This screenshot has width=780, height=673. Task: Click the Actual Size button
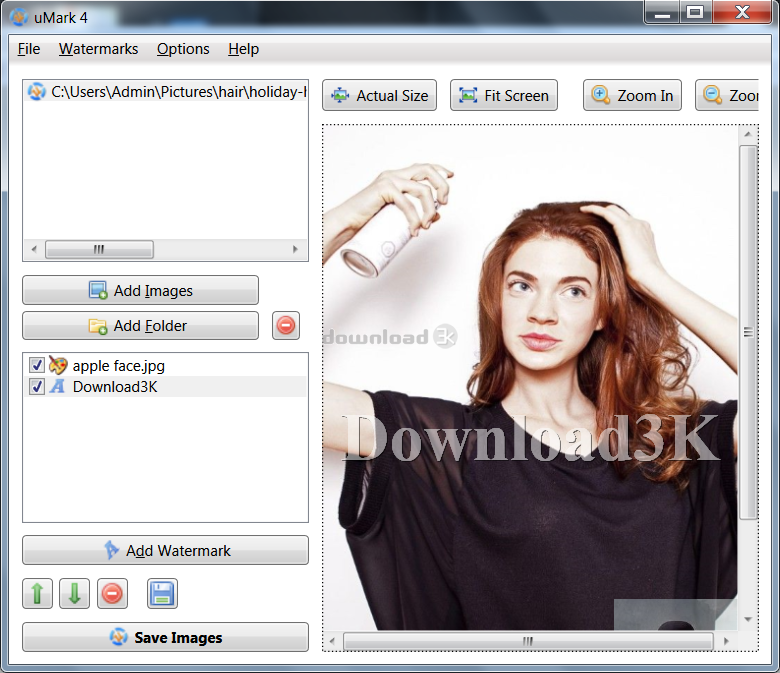(x=380, y=95)
